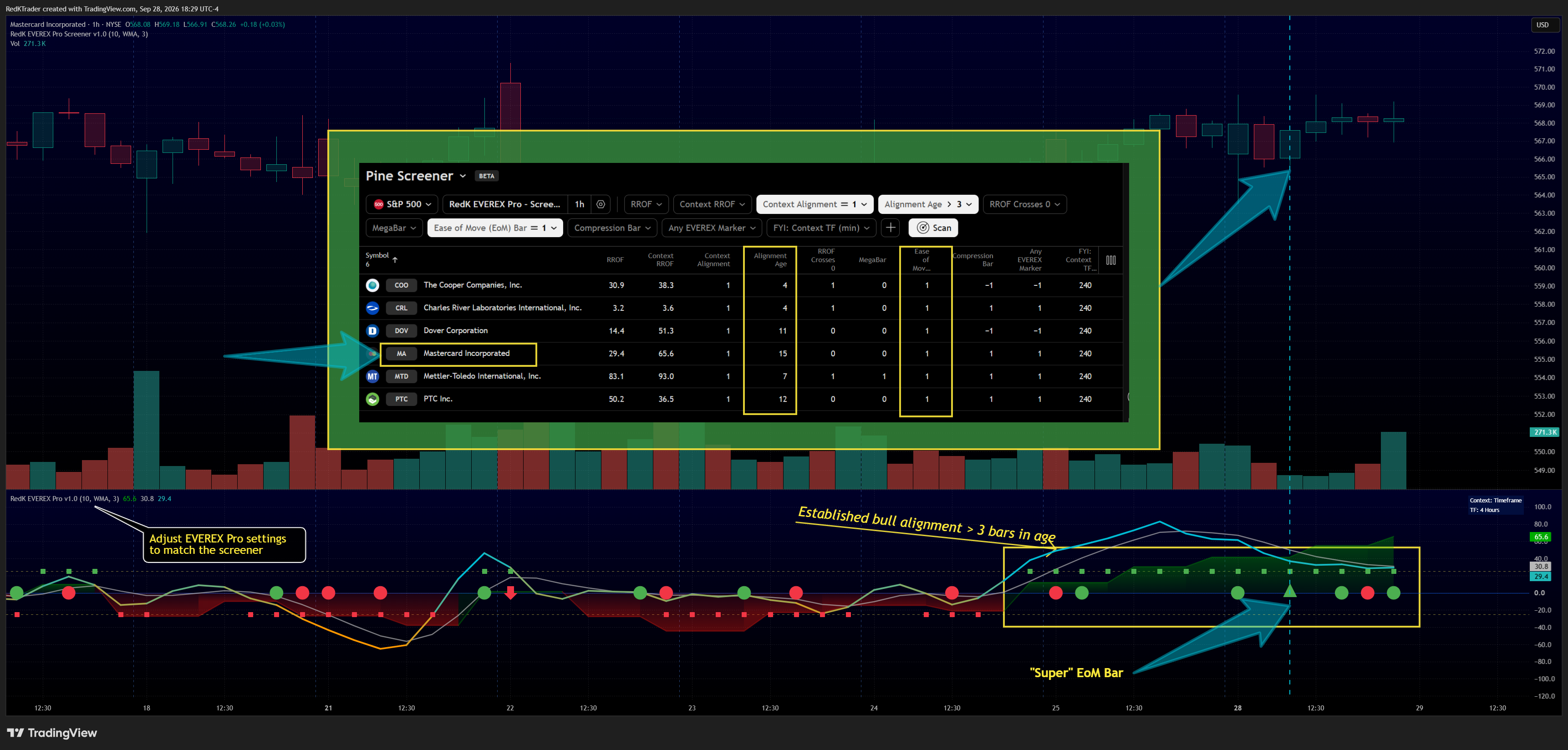Click the COO ticker tag
Viewport: 1568px width, 750px height.
click(x=401, y=285)
